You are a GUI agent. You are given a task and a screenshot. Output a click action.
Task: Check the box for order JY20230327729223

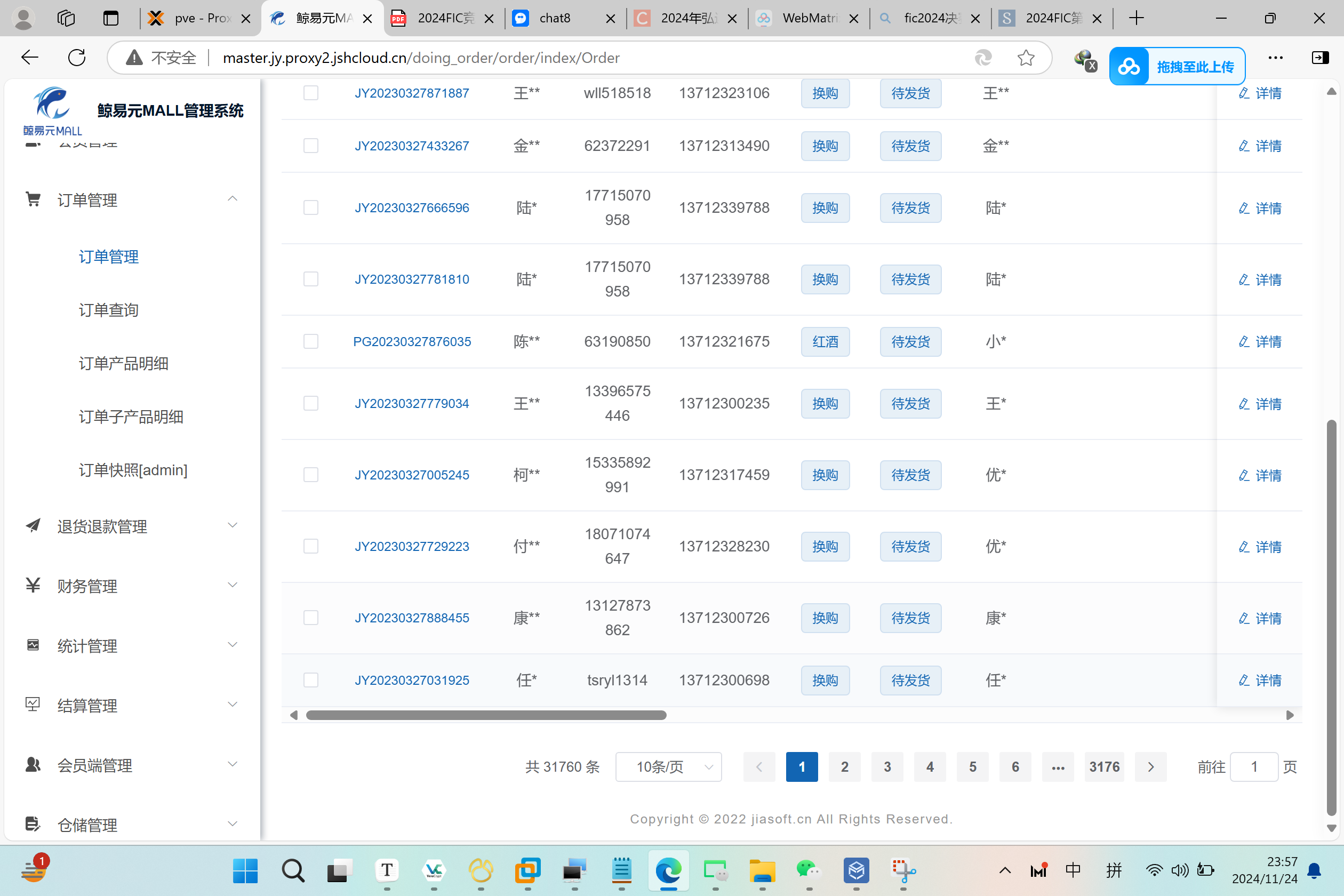(311, 546)
